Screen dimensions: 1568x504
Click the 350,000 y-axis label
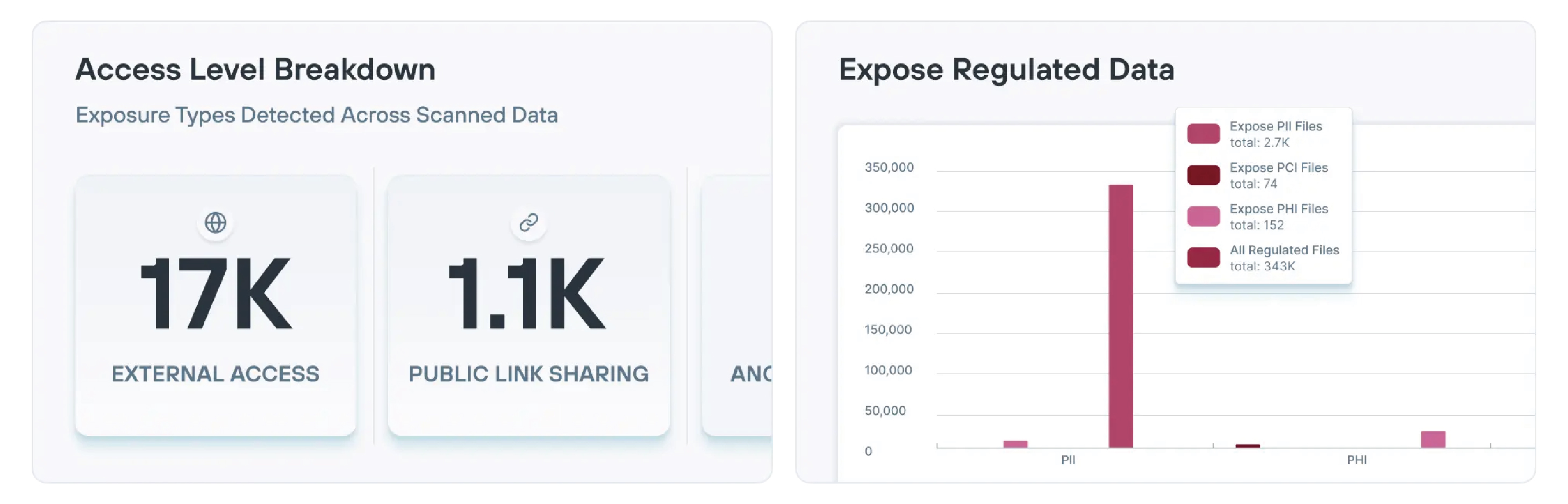coord(889,168)
